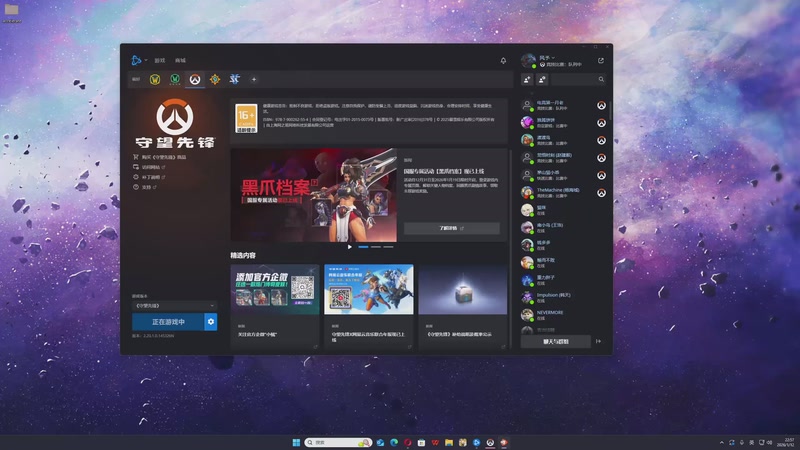The width and height of the screenshot is (800, 450).
Task: Open the patch notes link
Action: click(x=149, y=177)
